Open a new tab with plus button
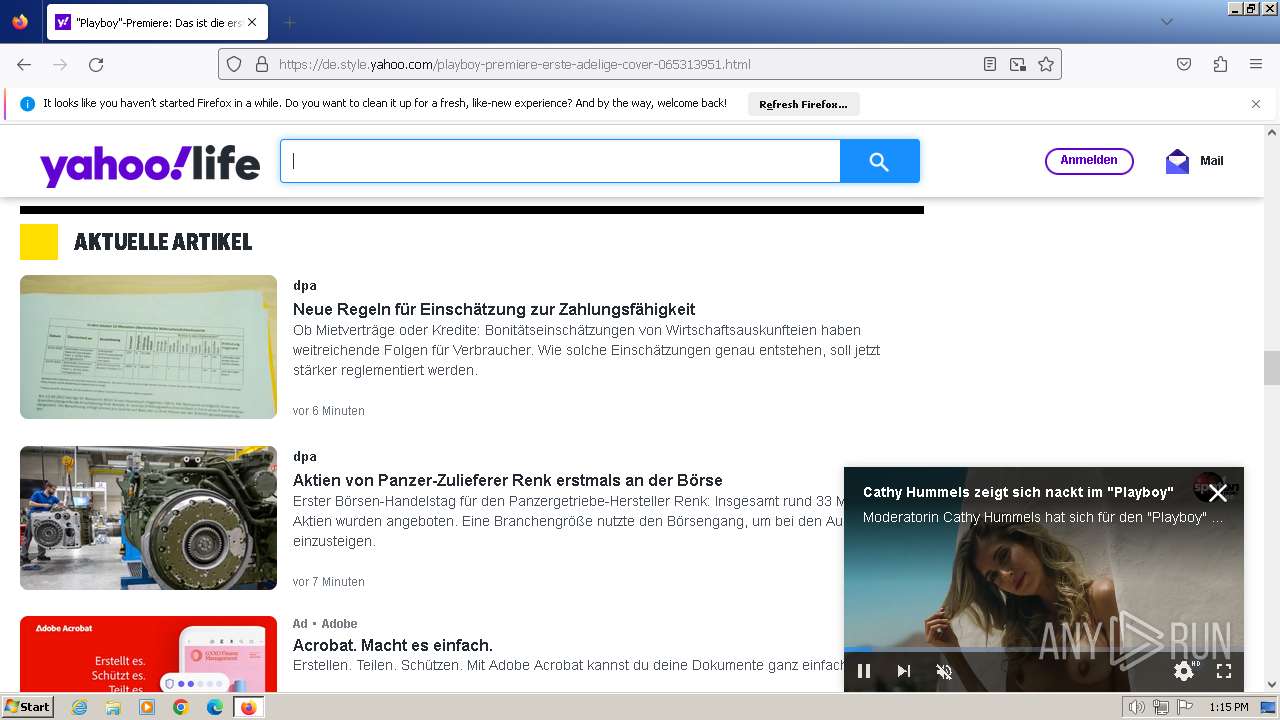 (x=289, y=22)
